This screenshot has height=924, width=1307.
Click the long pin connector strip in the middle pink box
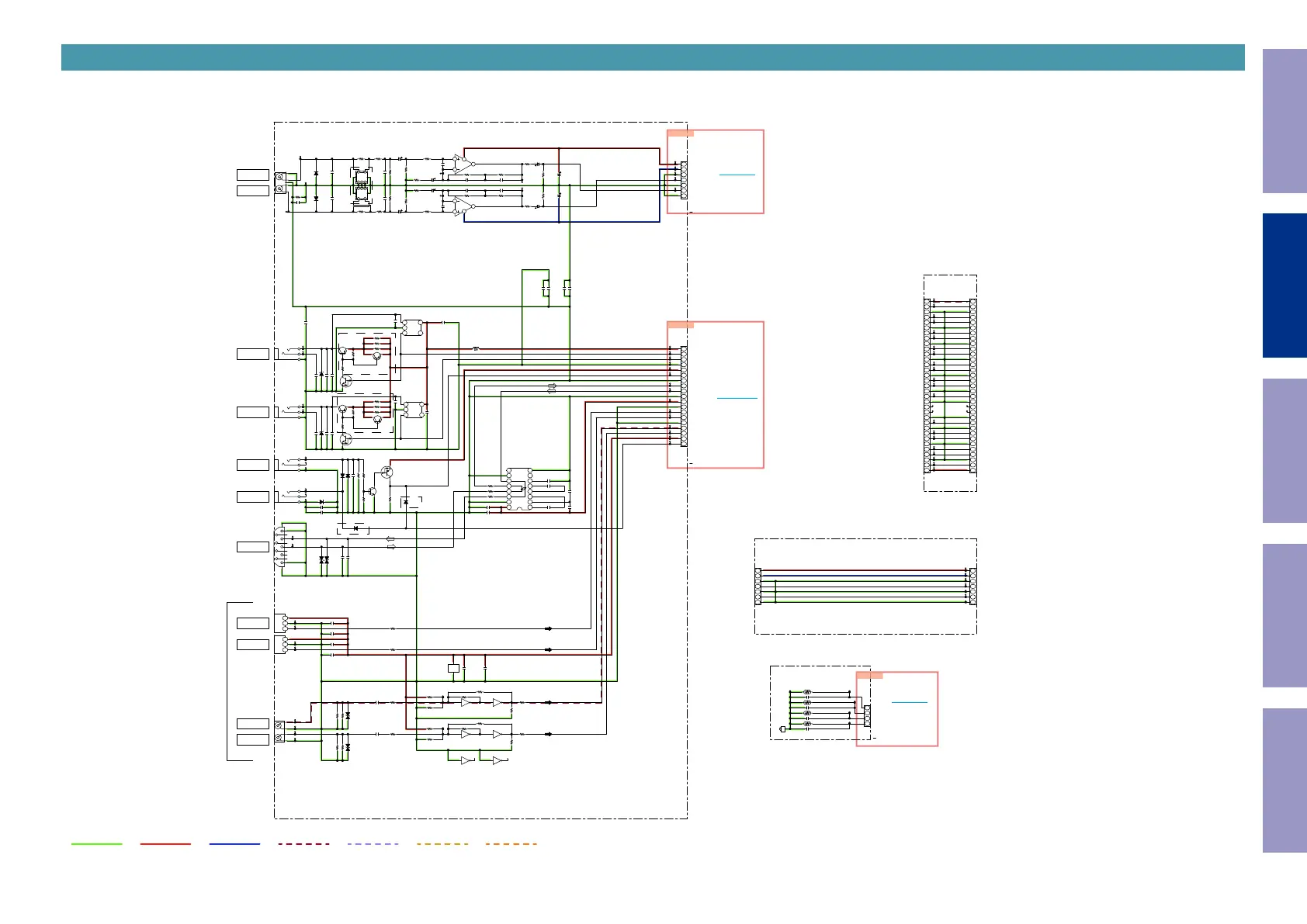[683, 396]
